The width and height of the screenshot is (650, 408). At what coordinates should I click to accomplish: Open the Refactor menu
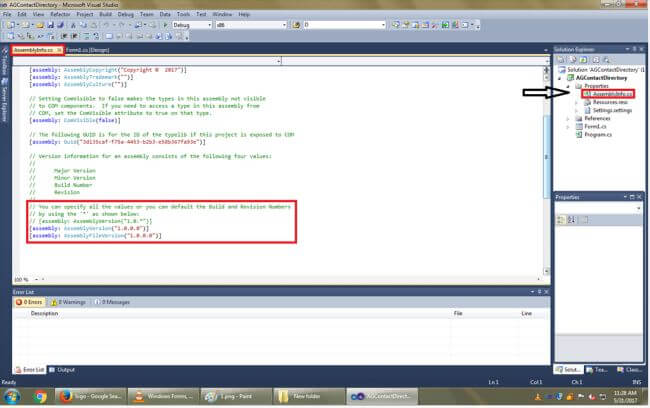pyautogui.click(x=60, y=14)
